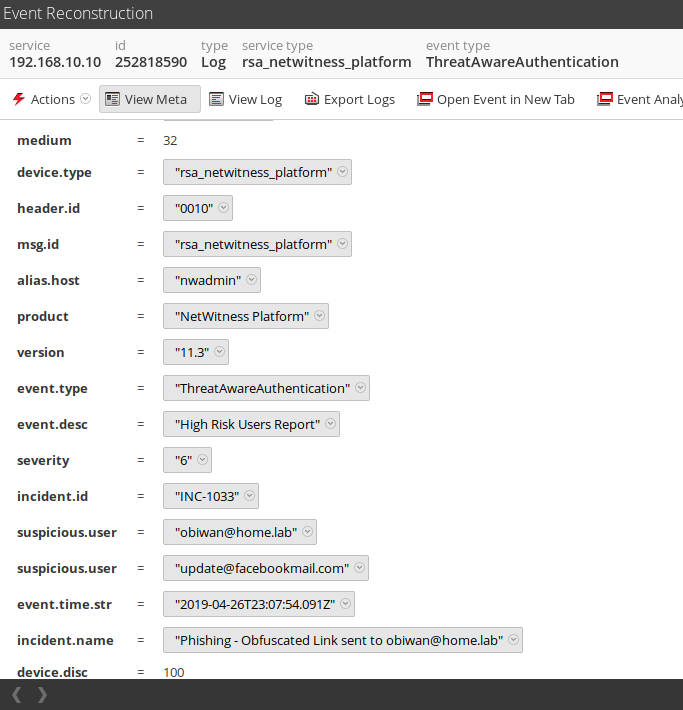
Task: Expand header.id "0010" dropdown arrow
Action: point(224,208)
